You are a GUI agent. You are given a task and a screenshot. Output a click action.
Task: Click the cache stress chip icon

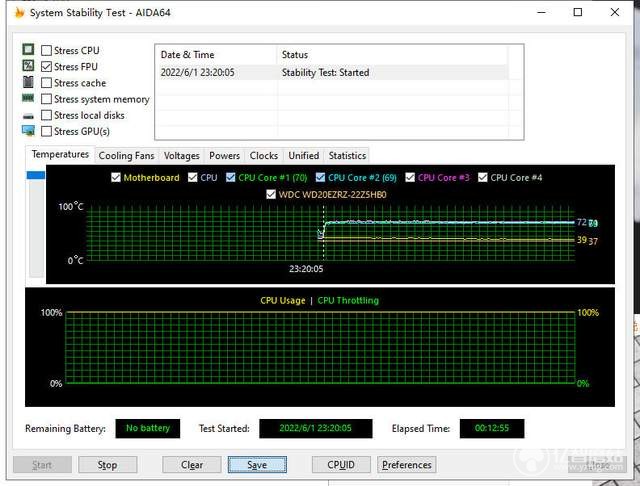point(28,82)
